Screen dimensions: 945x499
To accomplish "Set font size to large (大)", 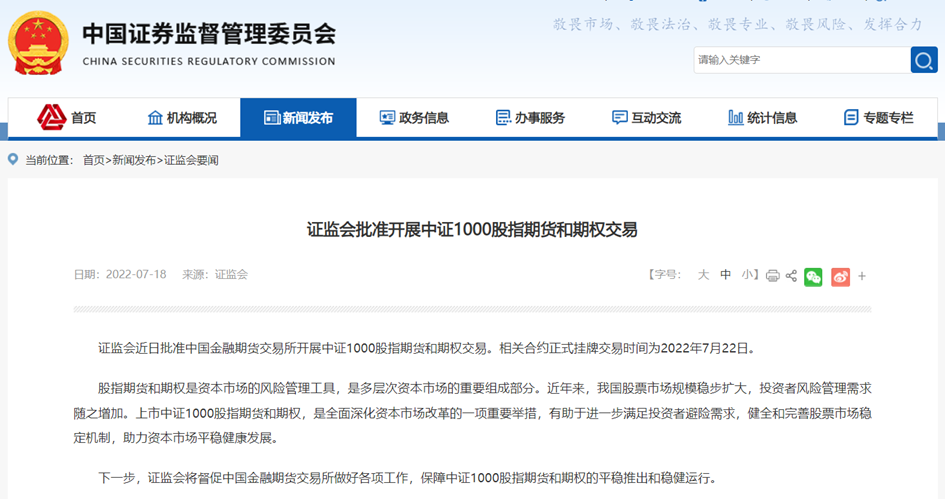I will (x=703, y=275).
